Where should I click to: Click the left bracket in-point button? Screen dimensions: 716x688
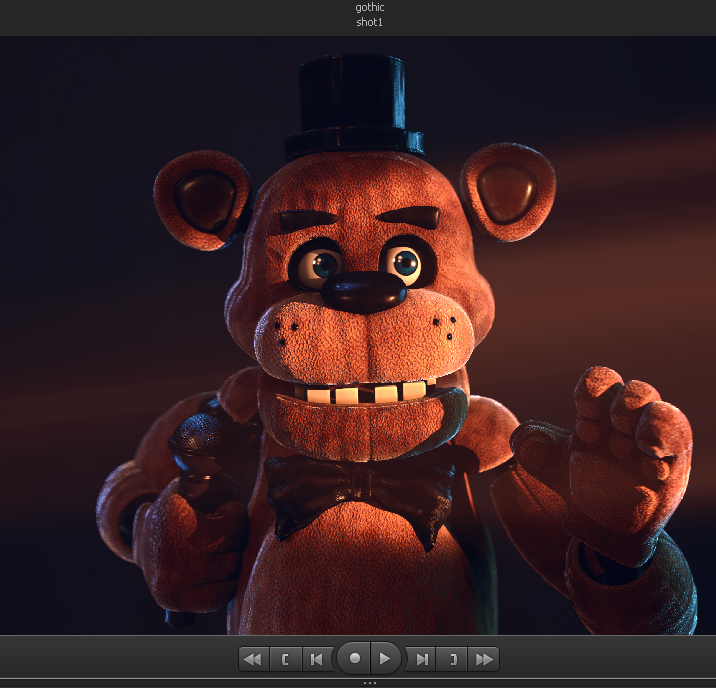(x=286, y=659)
